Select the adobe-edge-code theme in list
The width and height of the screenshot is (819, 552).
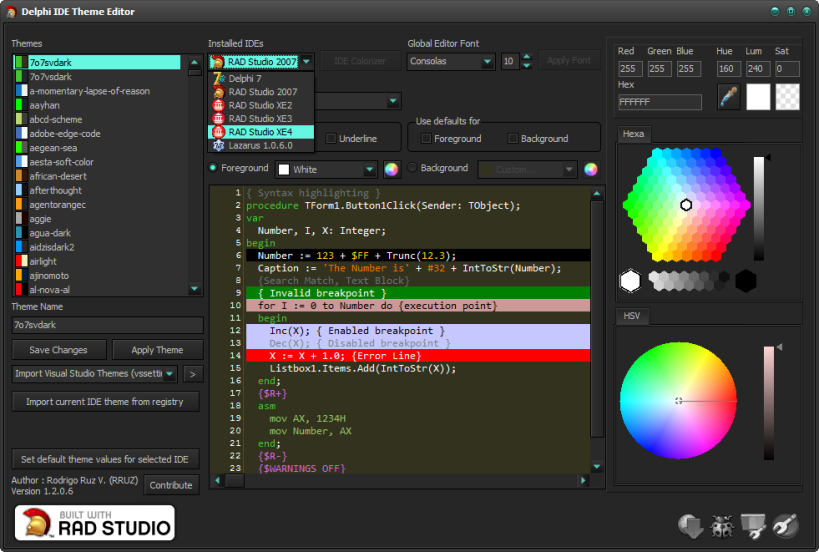[65, 133]
